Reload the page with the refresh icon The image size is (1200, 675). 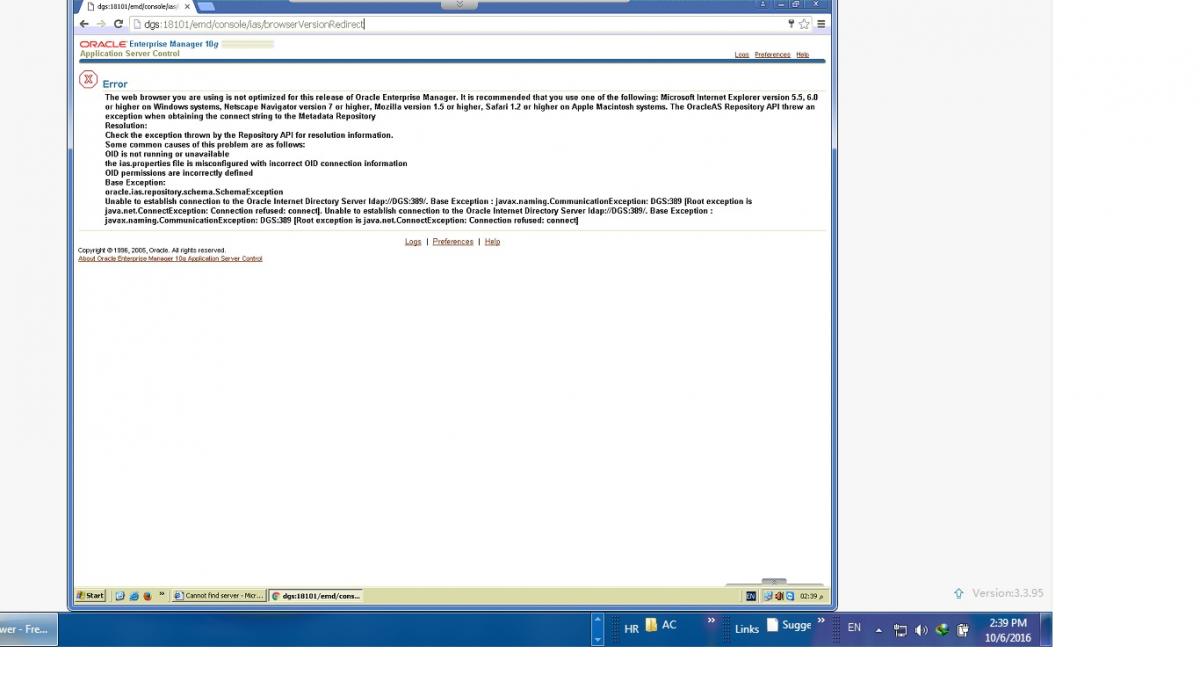(x=118, y=24)
